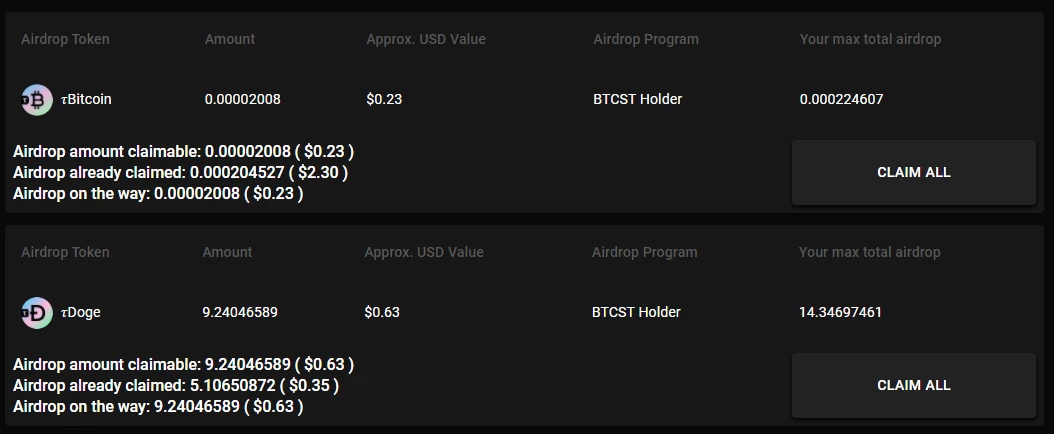
Task: Click τBitcoin amount 0.00002008
Action: tap(243, 99)
